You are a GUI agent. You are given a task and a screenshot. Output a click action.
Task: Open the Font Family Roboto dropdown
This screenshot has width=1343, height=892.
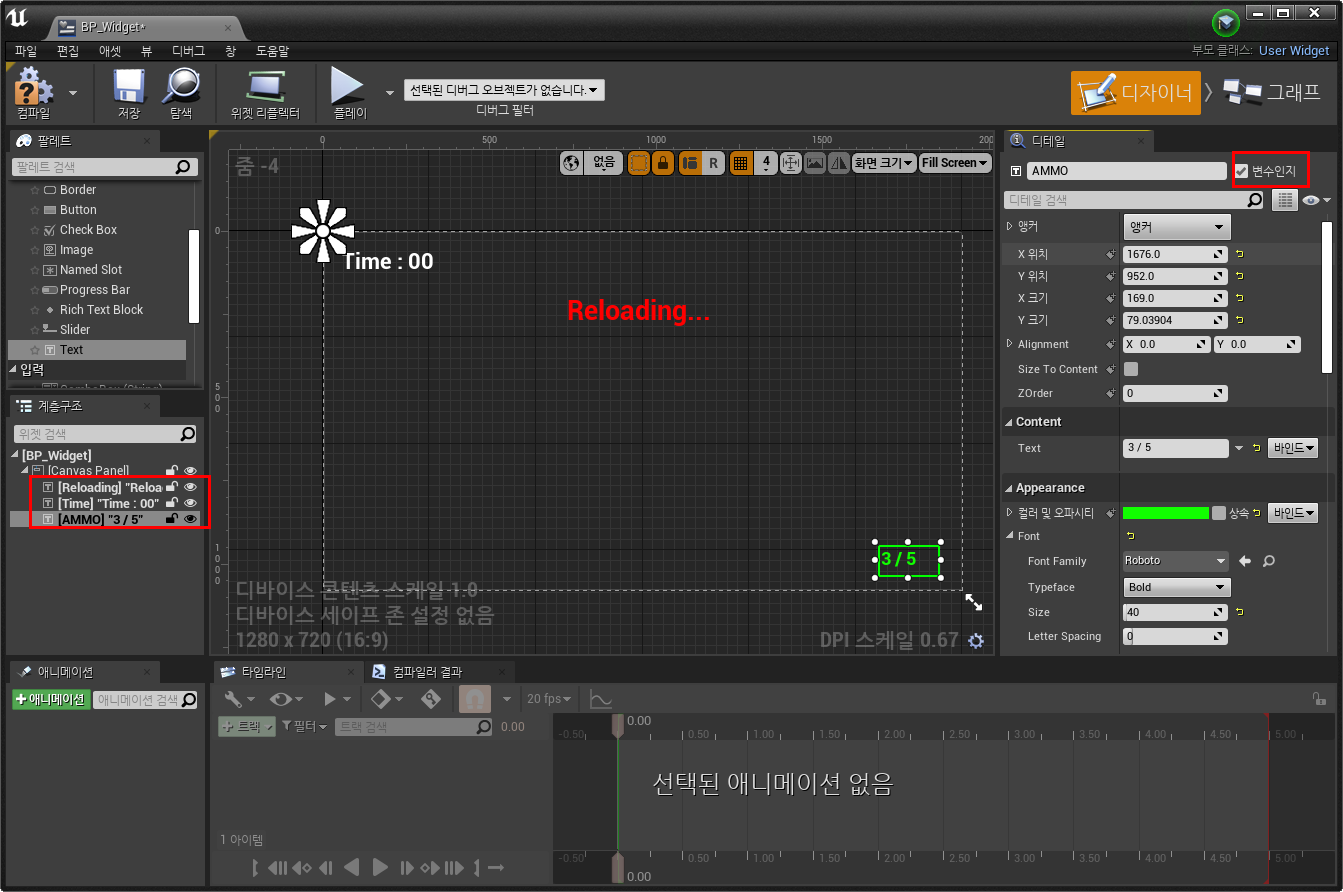[x=1175, y=561]
